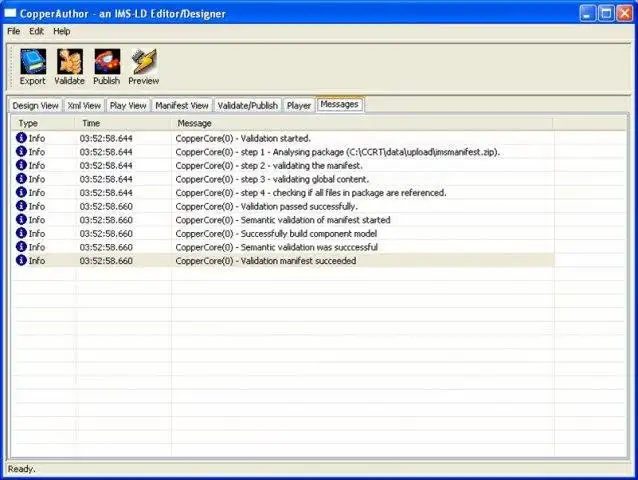This screenshot has height=480, width=638.
Task: Open the Help menu
Action: coord(61,31)
